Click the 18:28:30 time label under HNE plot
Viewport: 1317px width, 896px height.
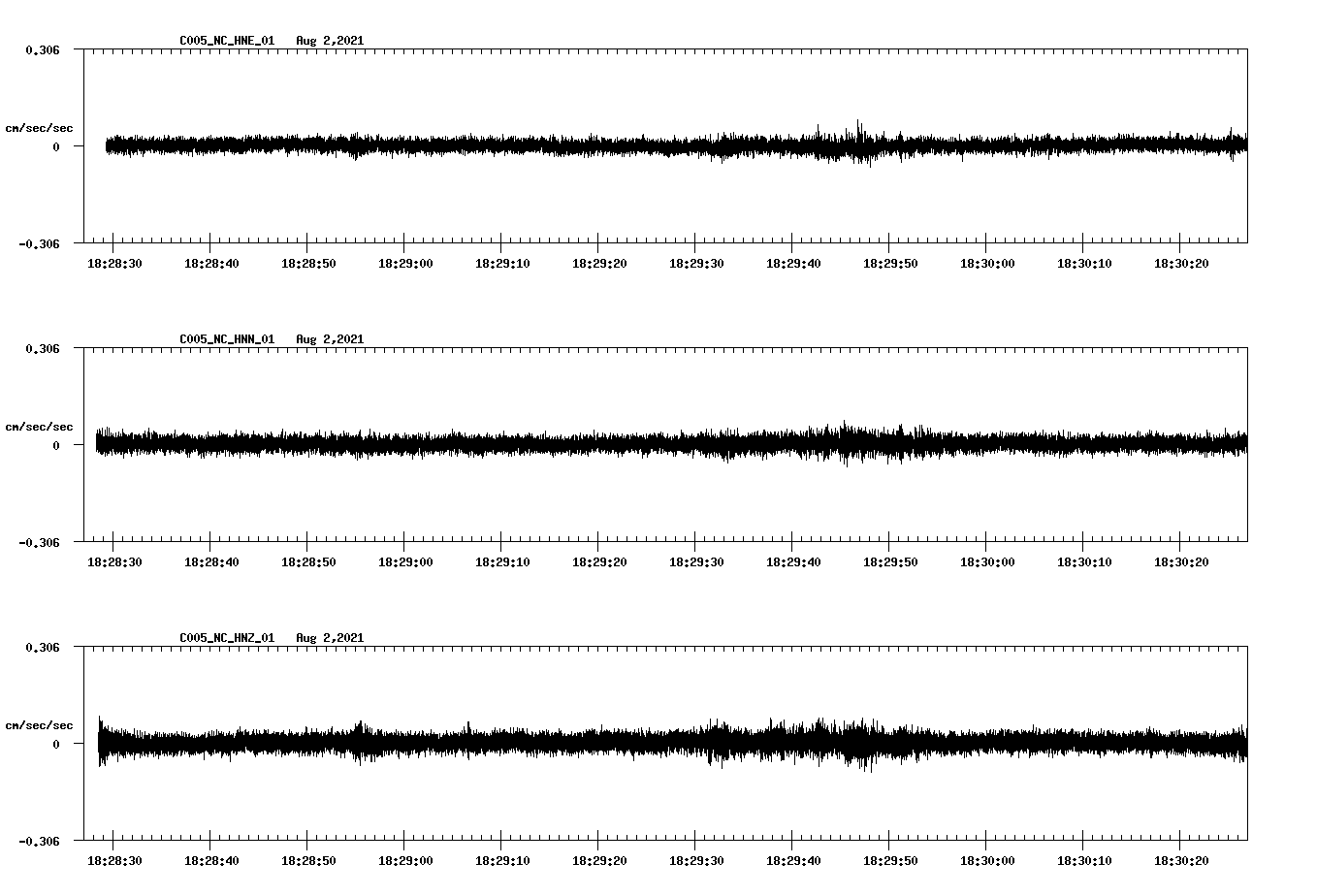(x=114, y=263)
